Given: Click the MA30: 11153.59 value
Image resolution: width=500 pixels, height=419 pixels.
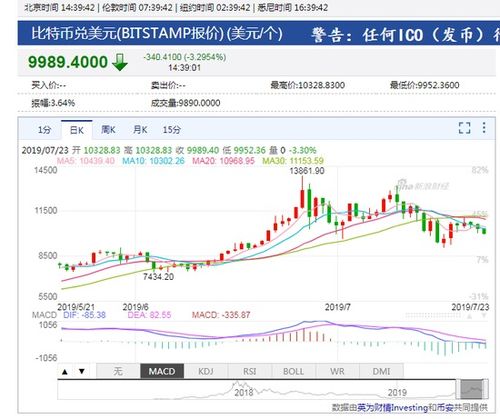Looking at the screenshot, I should click(x=293, y=161).
